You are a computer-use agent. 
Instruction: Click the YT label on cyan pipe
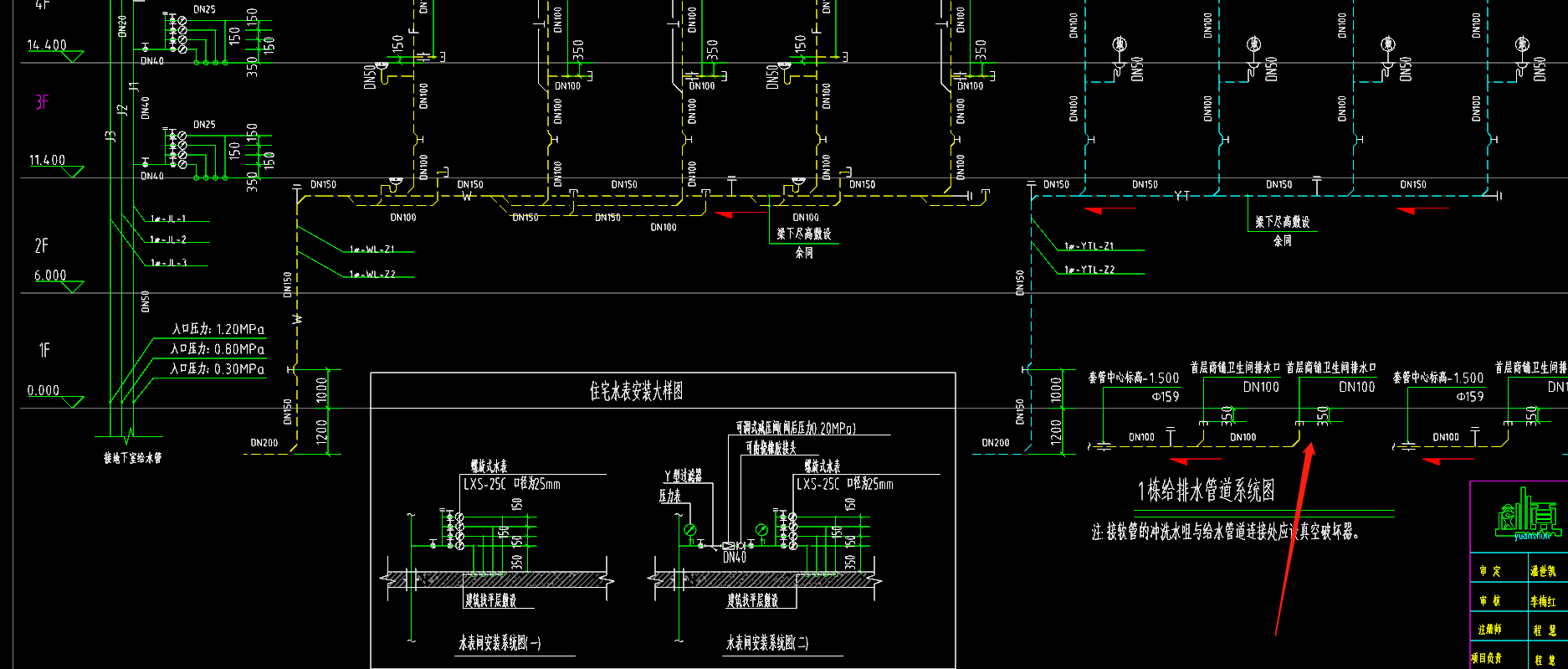coord(1181,196)
